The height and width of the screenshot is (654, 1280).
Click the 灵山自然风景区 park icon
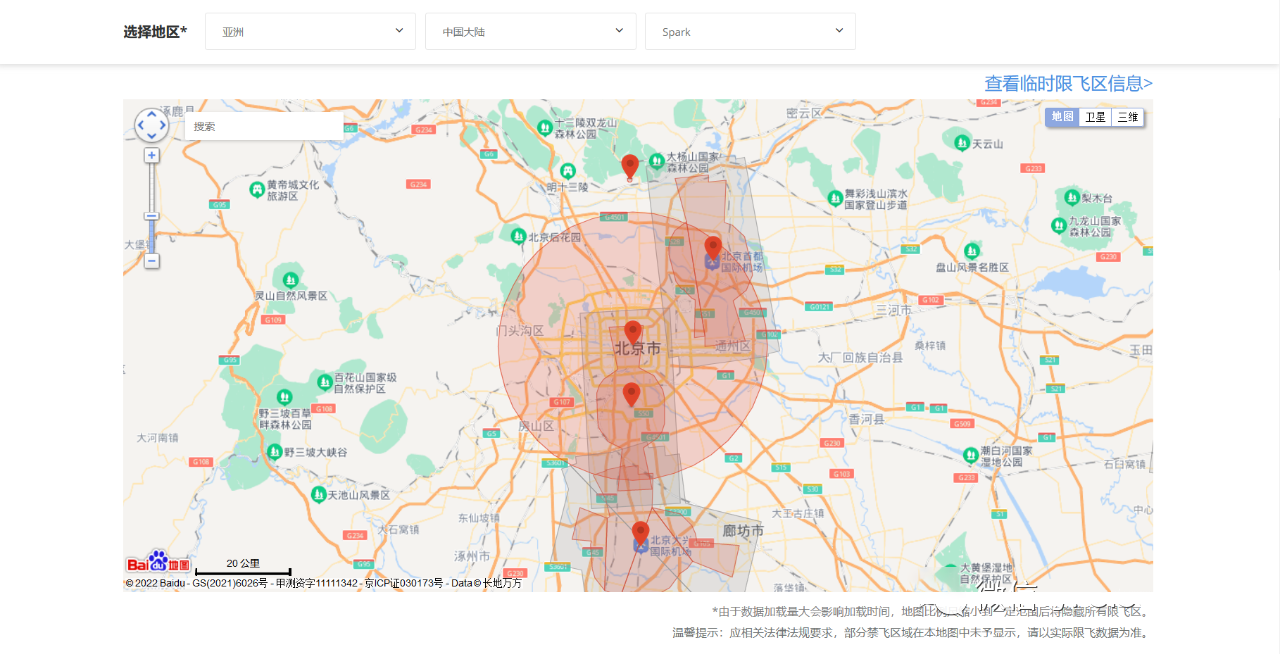tap(290, 280)
